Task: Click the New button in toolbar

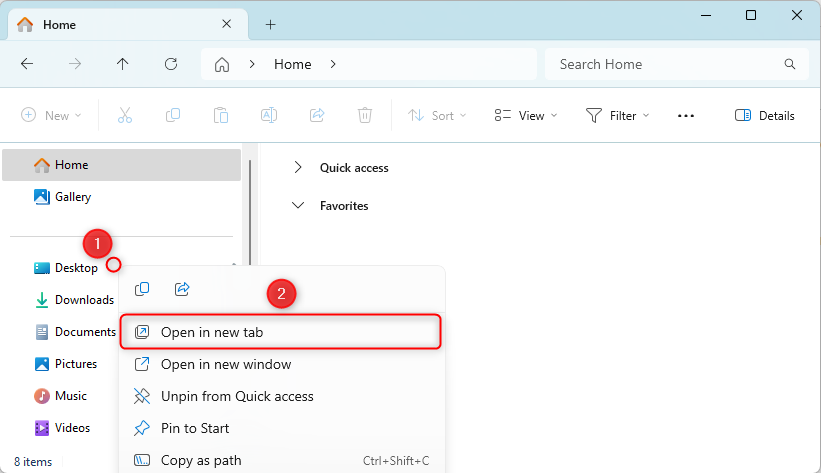Action: pyautogui.click(x=50, y=115)
